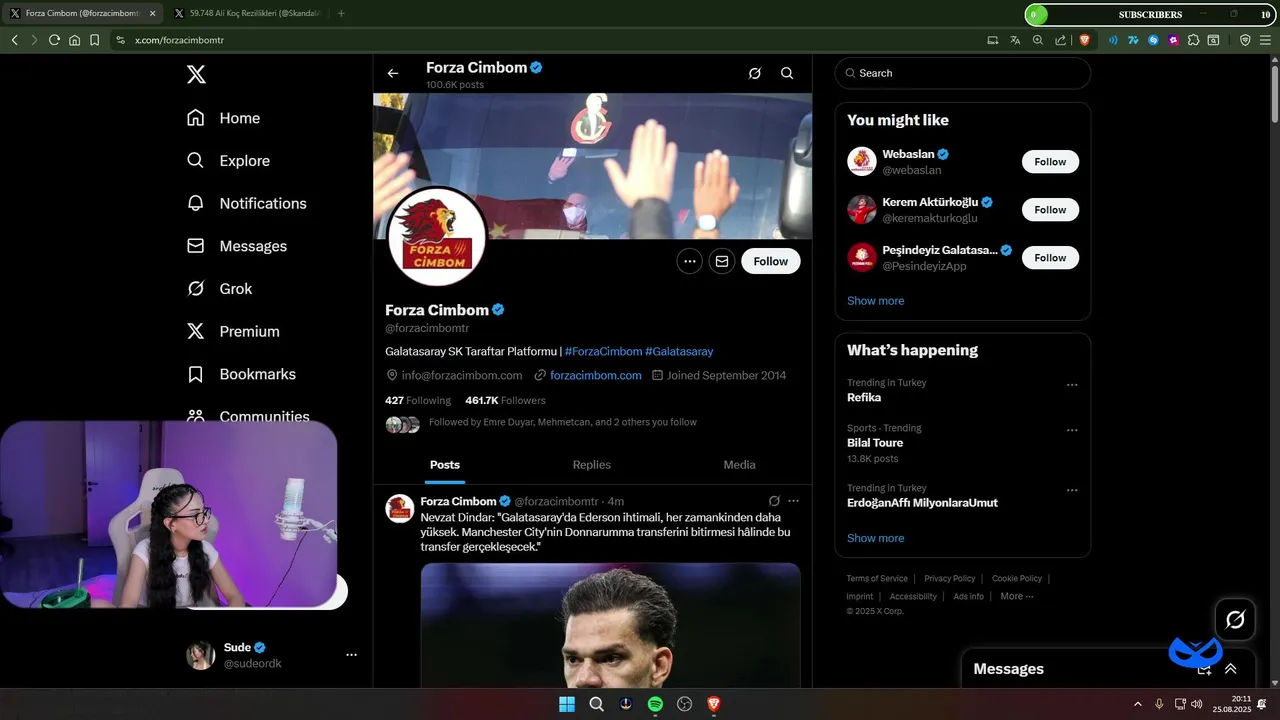Click 'Followed by Emre Duyar, Mehmetcan' text
This screenshot has width=1280, height=720.
coord(563,422)
